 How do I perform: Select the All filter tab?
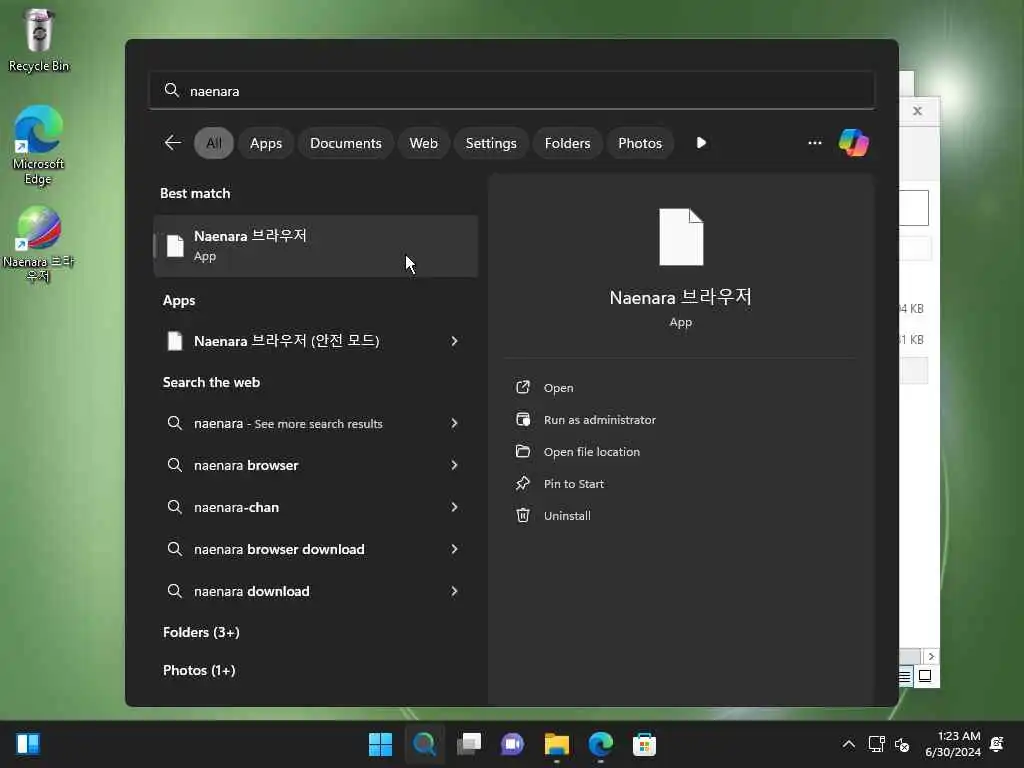coord(214,143)
